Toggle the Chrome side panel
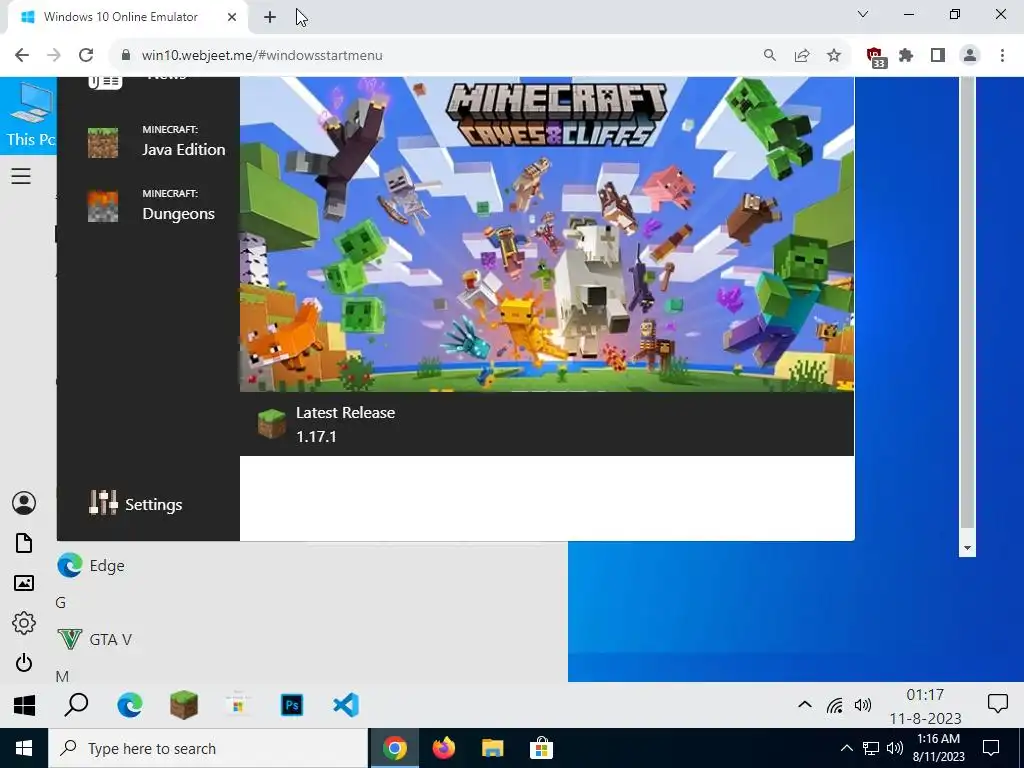The height and width of the screenshot is (768, 1024). click(x=938, y=56)
